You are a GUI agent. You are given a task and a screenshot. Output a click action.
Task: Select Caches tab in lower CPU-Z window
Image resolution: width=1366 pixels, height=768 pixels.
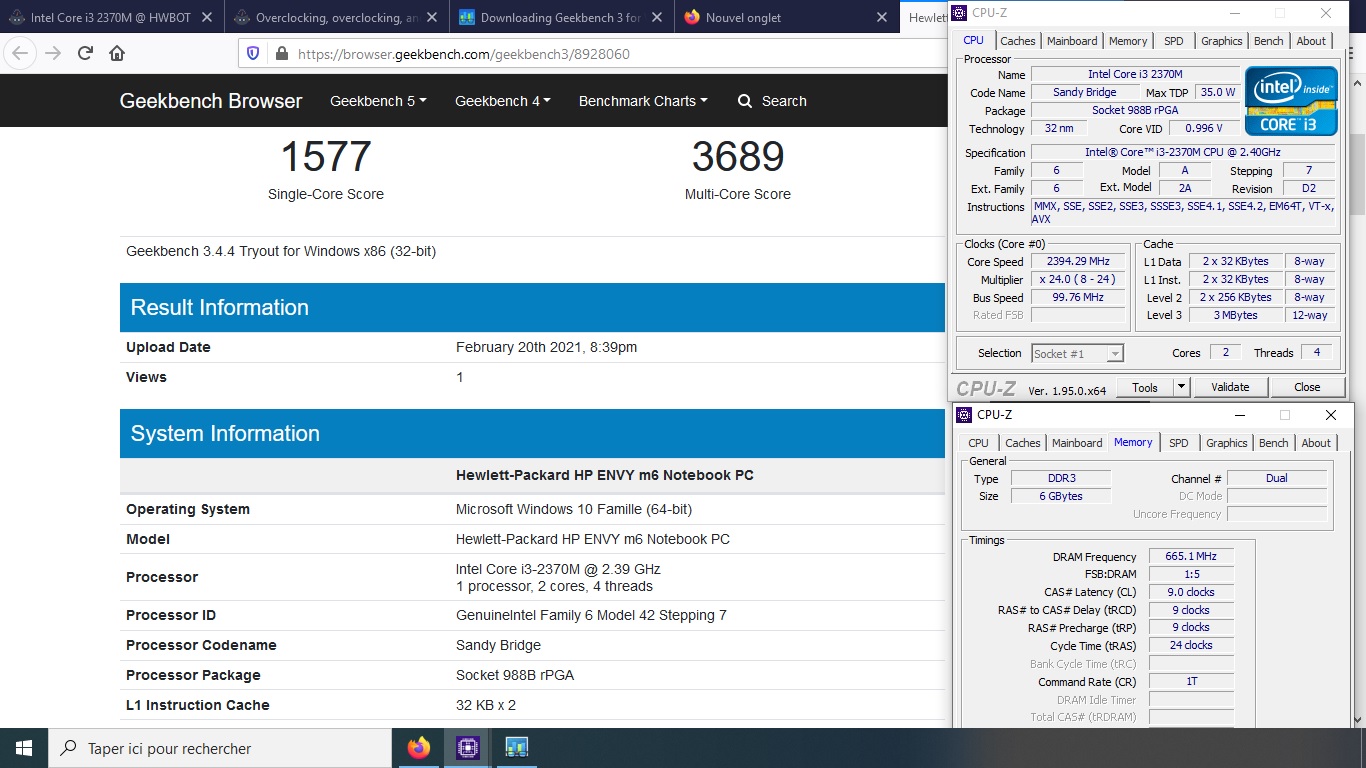pos(1023,443)
